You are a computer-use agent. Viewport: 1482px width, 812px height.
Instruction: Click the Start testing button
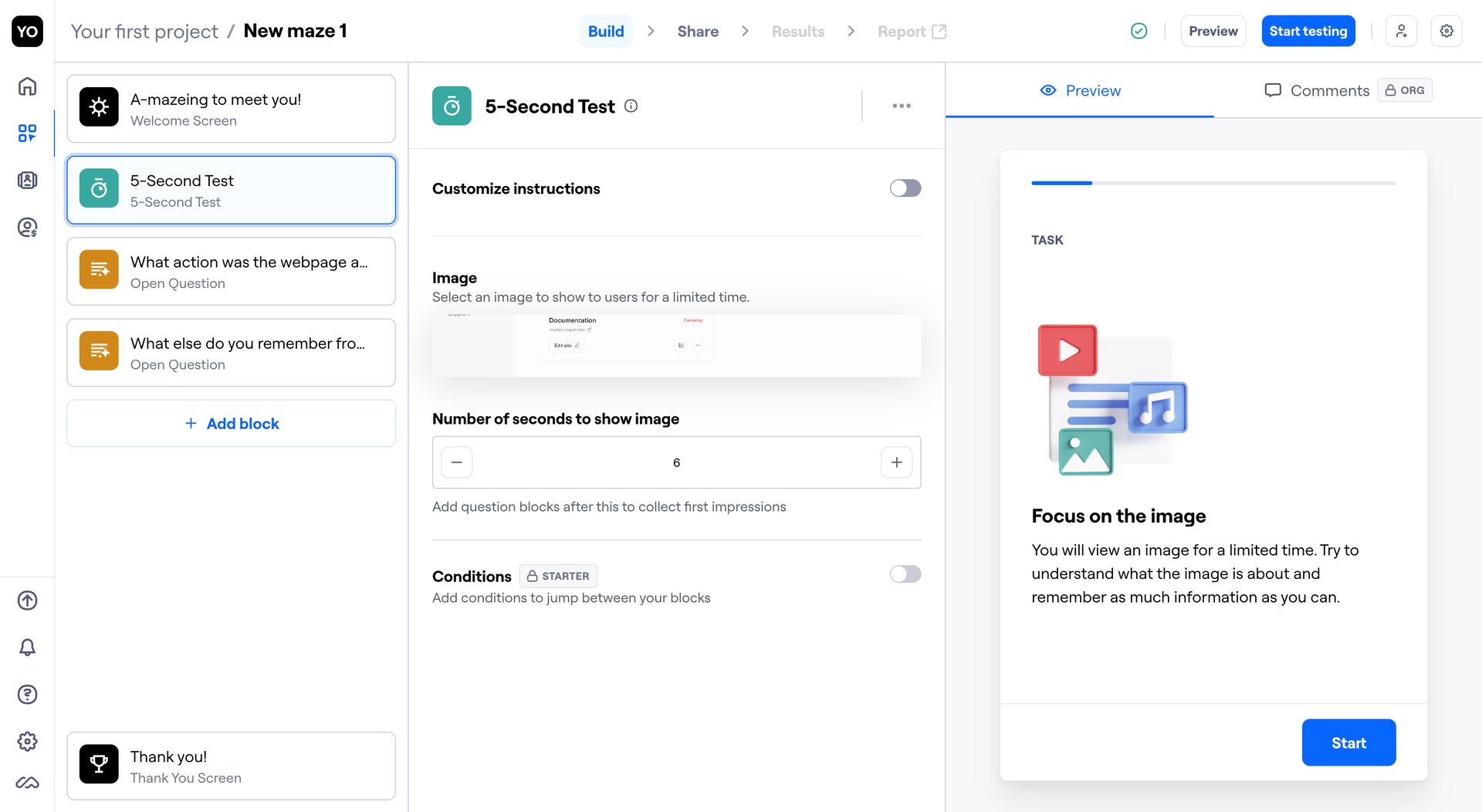tap(1308, 31)
